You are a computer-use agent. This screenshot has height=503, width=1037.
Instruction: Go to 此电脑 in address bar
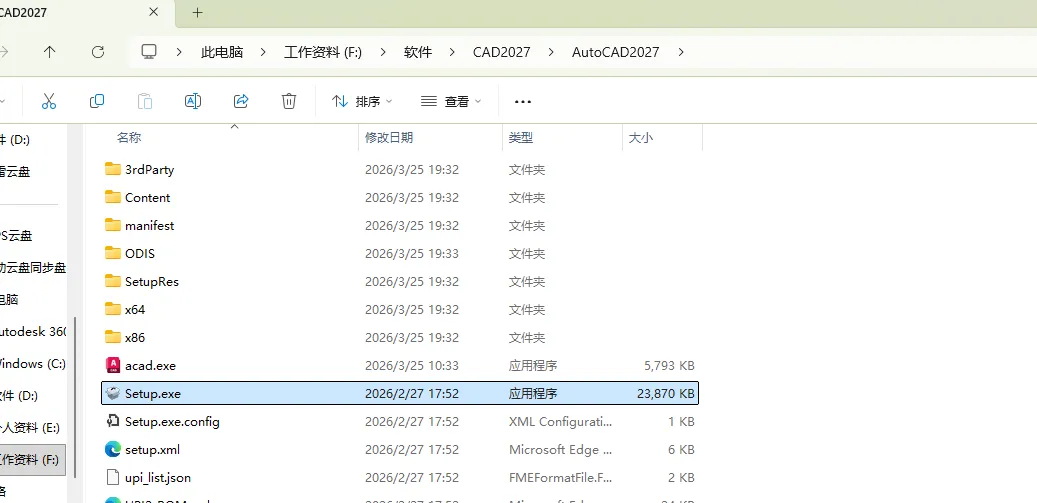click(x=222, y=52)
